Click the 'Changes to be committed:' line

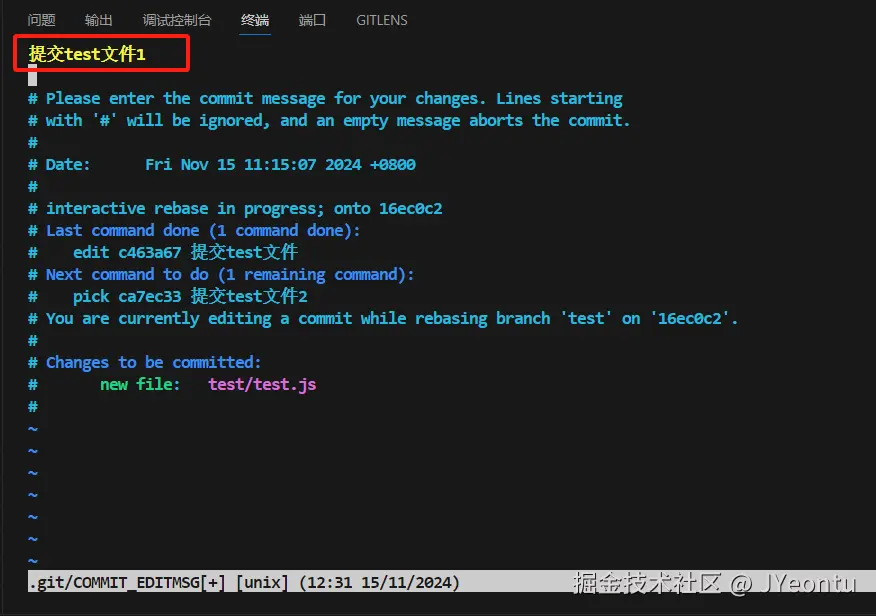coord(145,362)
